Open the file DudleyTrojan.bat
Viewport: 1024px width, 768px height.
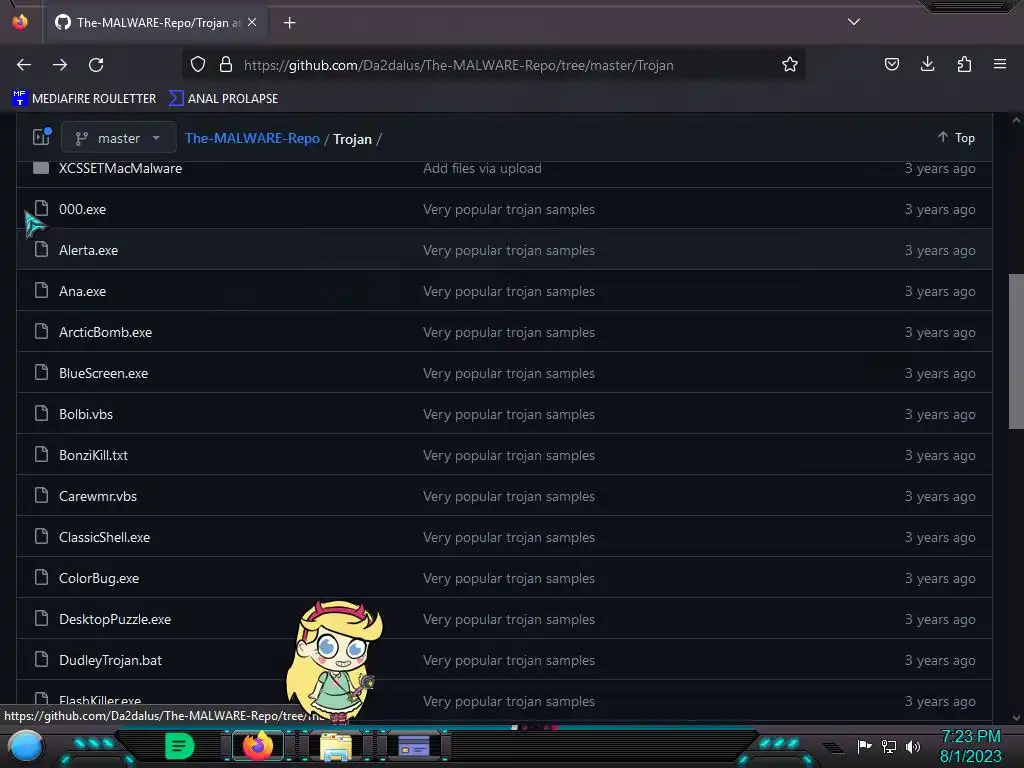pyautogui.click(x=110, y=661)
